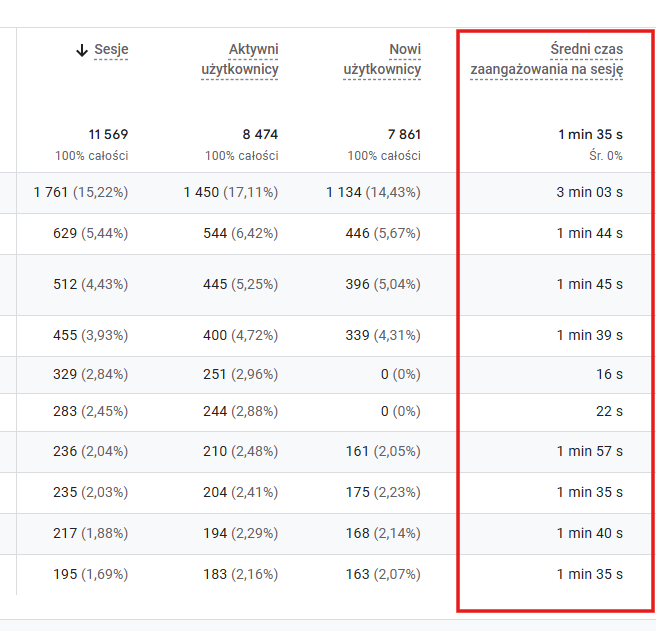This screenshot has width=656, height=631.
Task: Click the engagement time cell 3 min 03 s
Action: point(590,192)
